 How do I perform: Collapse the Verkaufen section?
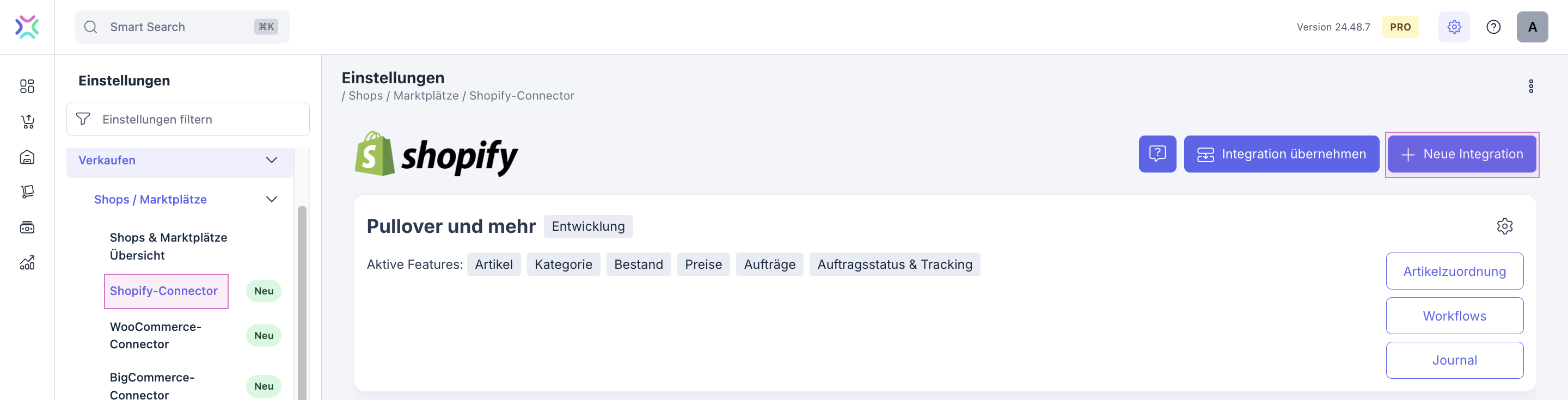coord(272,160)
